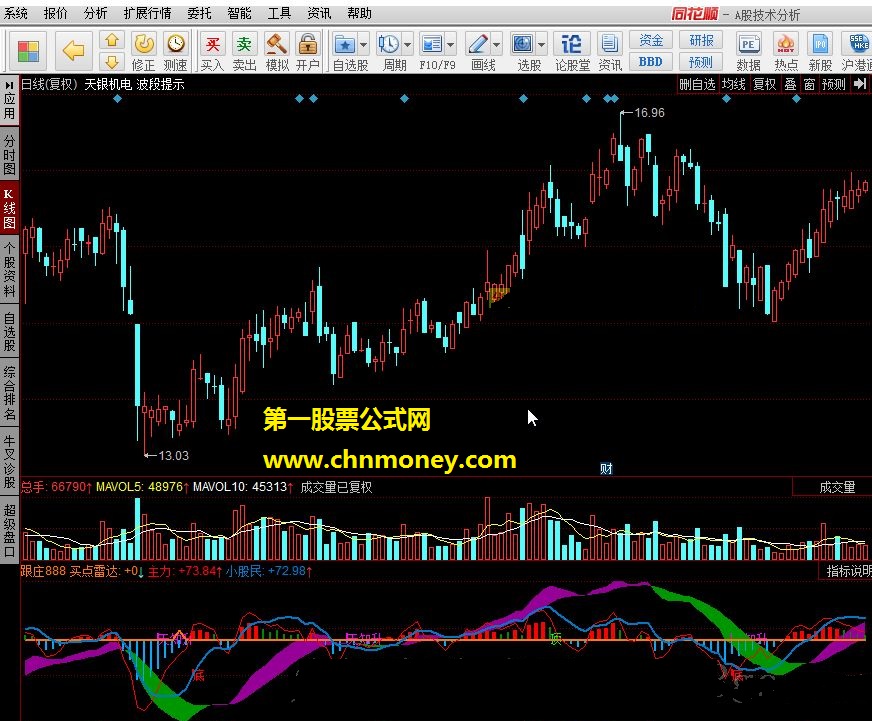Click the 财 marker below the chart
This screenshot has width=872, height=721.
coord(606,468)
